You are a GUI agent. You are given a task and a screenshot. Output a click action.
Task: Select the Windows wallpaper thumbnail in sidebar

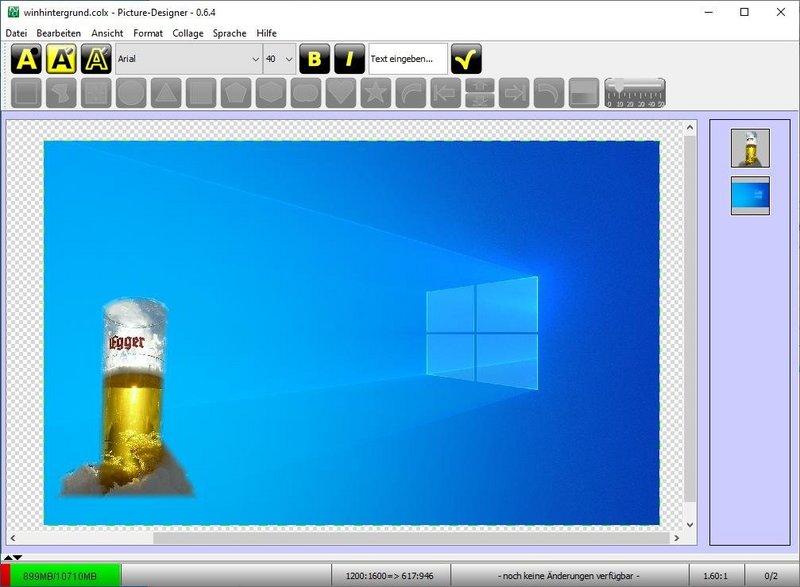point(751,196)
